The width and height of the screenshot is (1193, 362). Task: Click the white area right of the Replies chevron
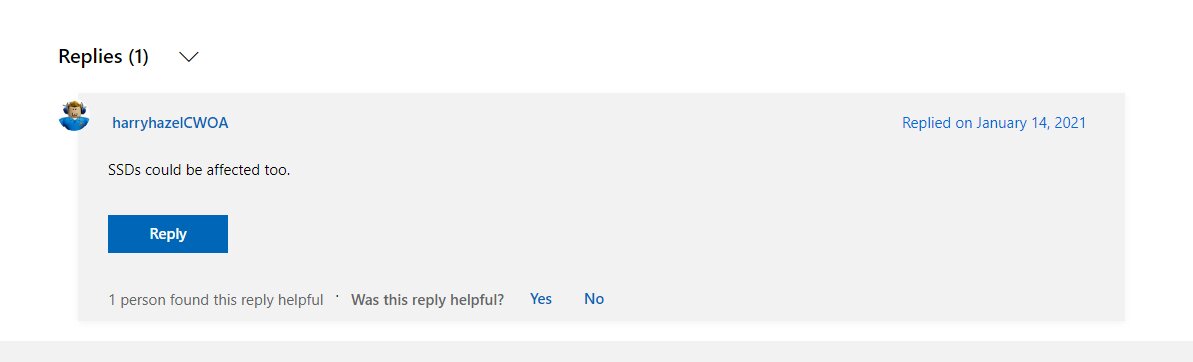pos(609,57)
